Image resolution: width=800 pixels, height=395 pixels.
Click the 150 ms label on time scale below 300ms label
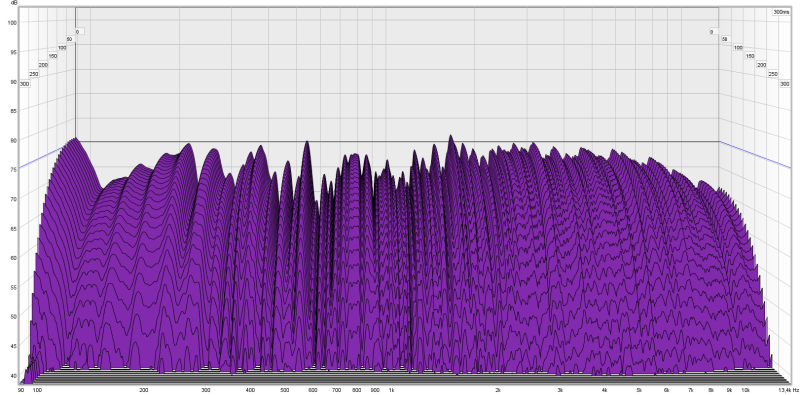click(x=750, y=56)
